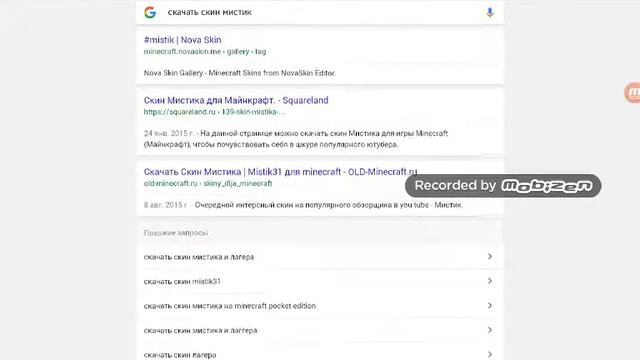Open arrow for 'скачать скин мистика и лагера'
Screen dimensions: 640x360
(x=490, y=256)
